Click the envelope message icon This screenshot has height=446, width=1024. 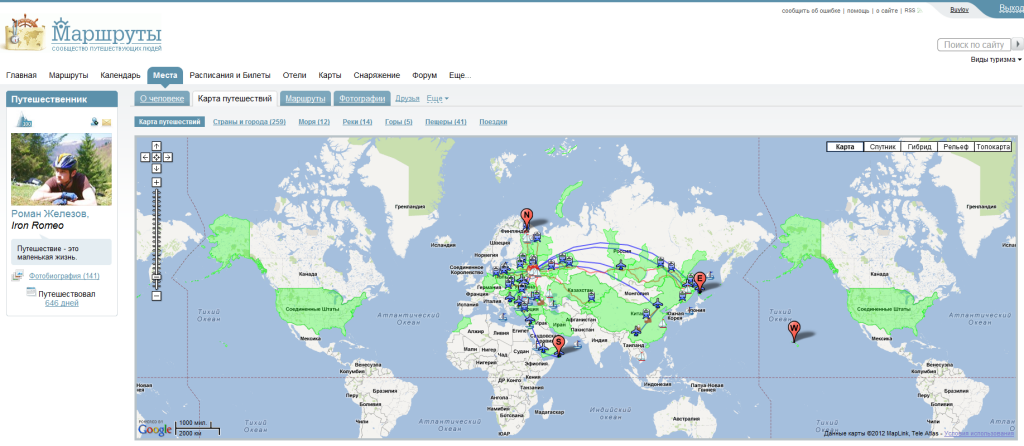click(106, 122)
